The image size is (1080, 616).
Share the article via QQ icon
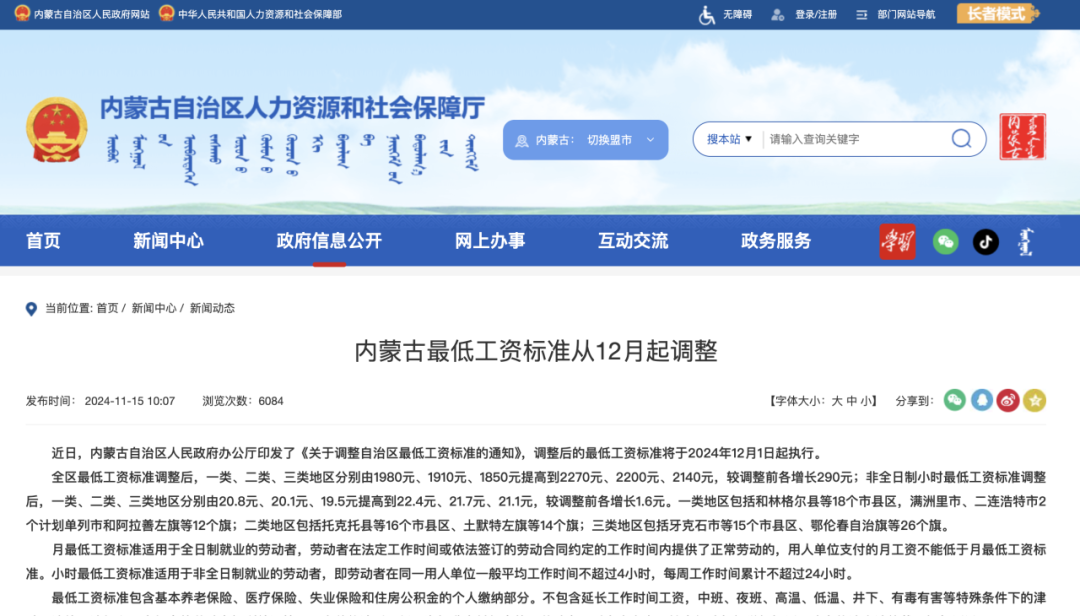point(981,400)
